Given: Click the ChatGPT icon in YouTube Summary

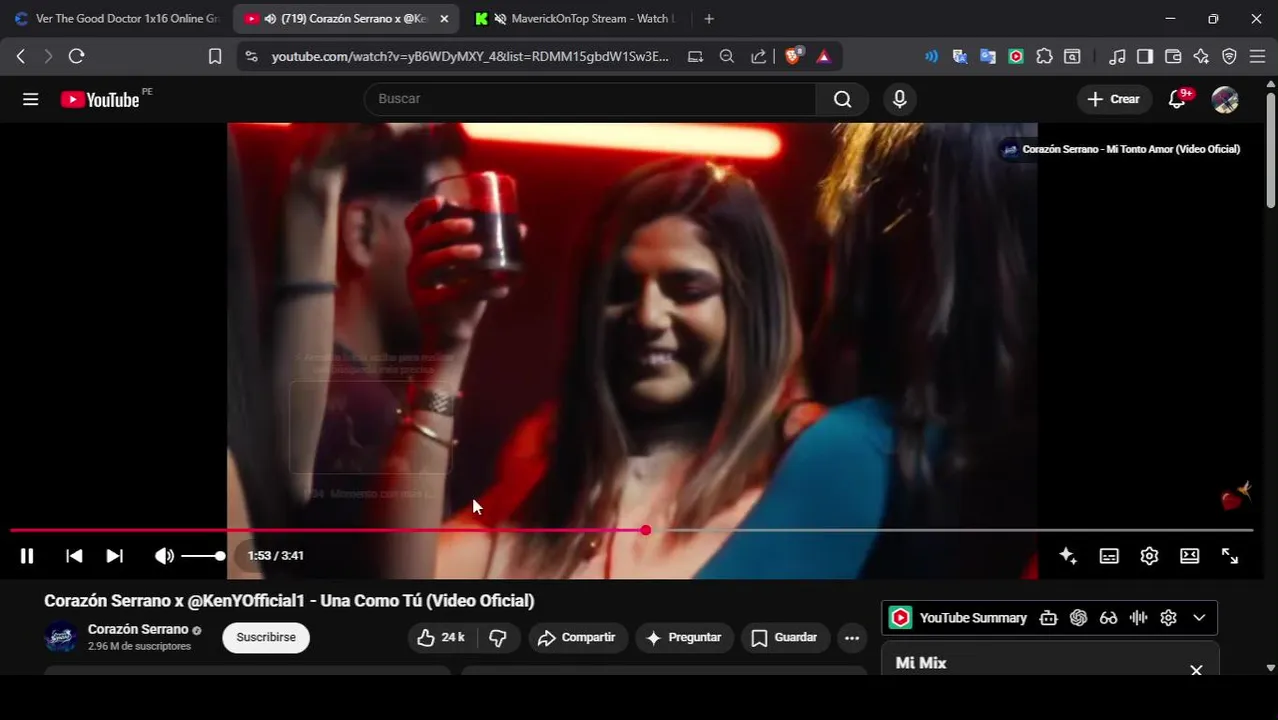Looking at the screenshot, I should [1078, 618].
